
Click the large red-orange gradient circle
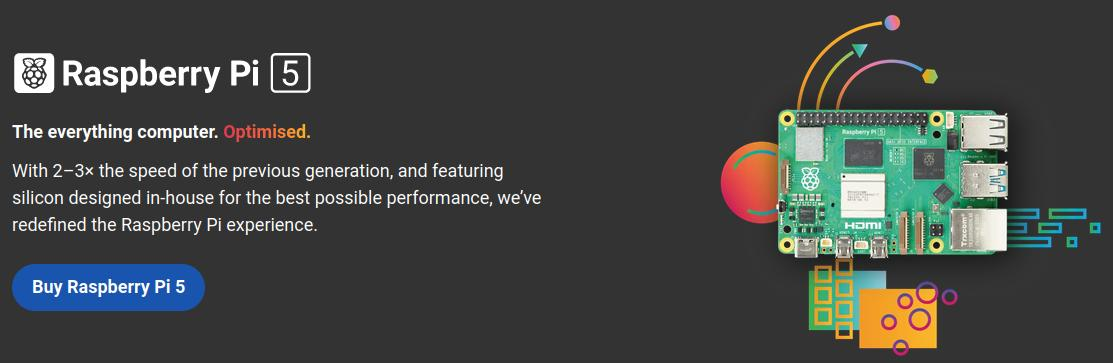750,183
